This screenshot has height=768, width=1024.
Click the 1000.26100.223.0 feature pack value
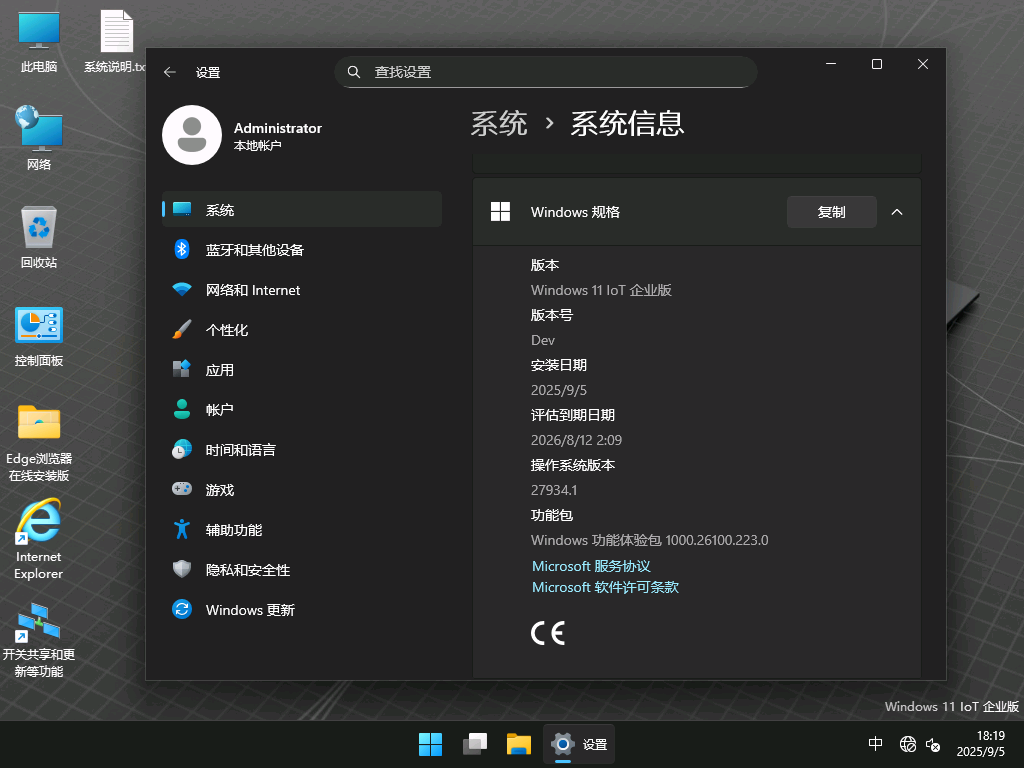pyautogui.click(x=716, y=540)
